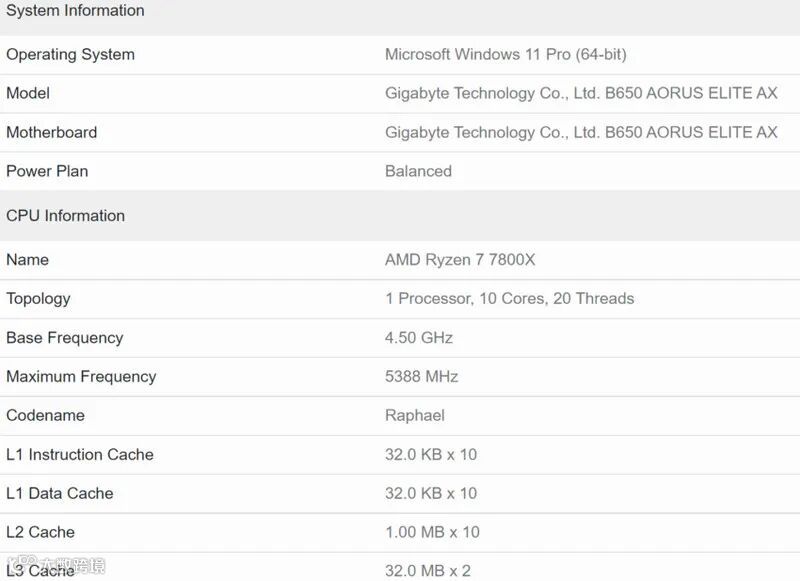The width and height of the screenshot is (800, 581).
Task: Select the L1 Instruction Cache label
Action: (x=80, y=454)
